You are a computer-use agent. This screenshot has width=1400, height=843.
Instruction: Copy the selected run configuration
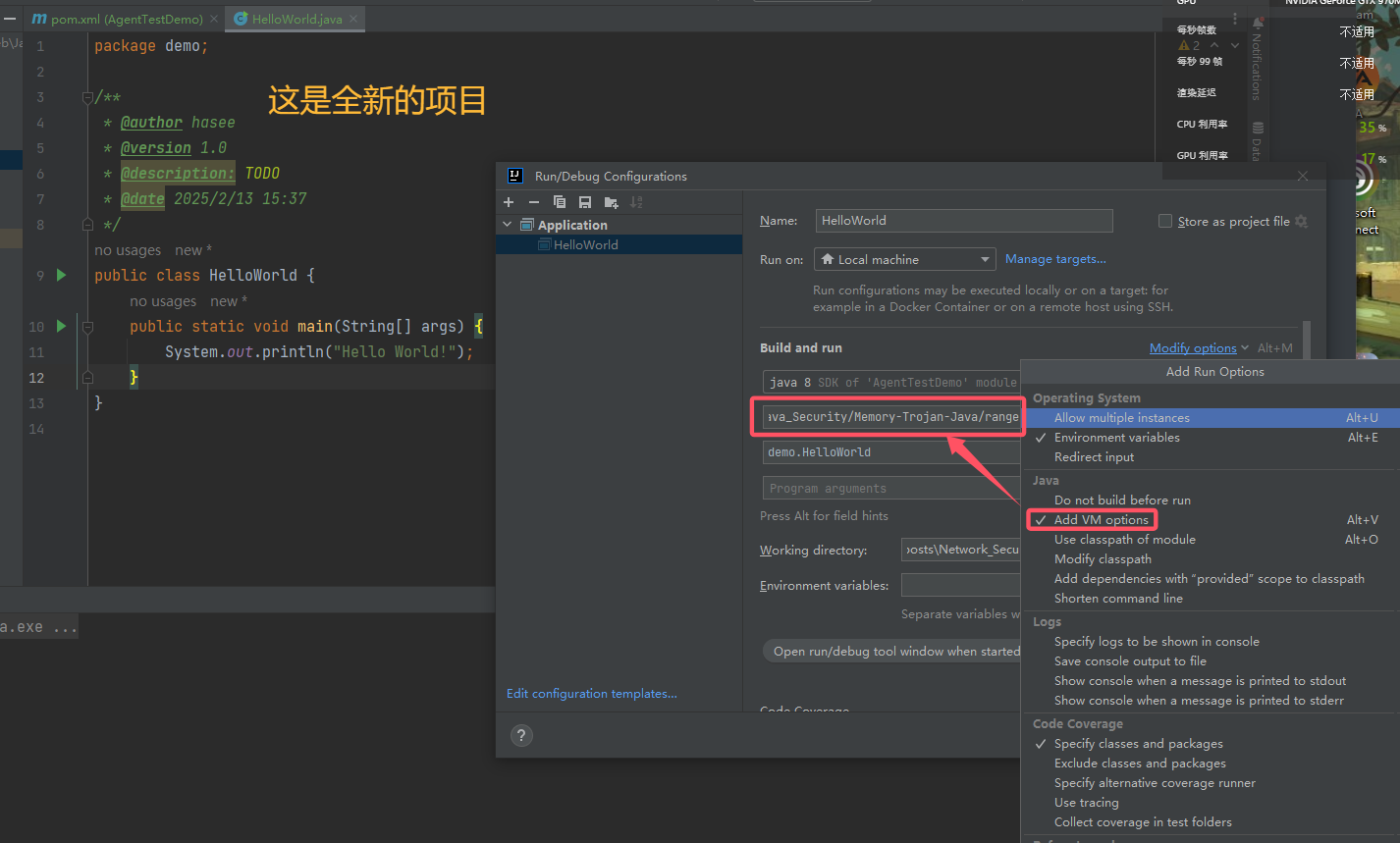(560, 202)
